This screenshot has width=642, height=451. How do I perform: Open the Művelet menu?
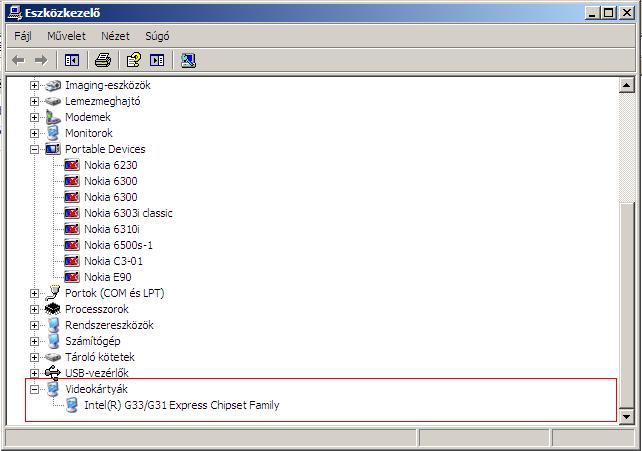click(x=66, y=36)
